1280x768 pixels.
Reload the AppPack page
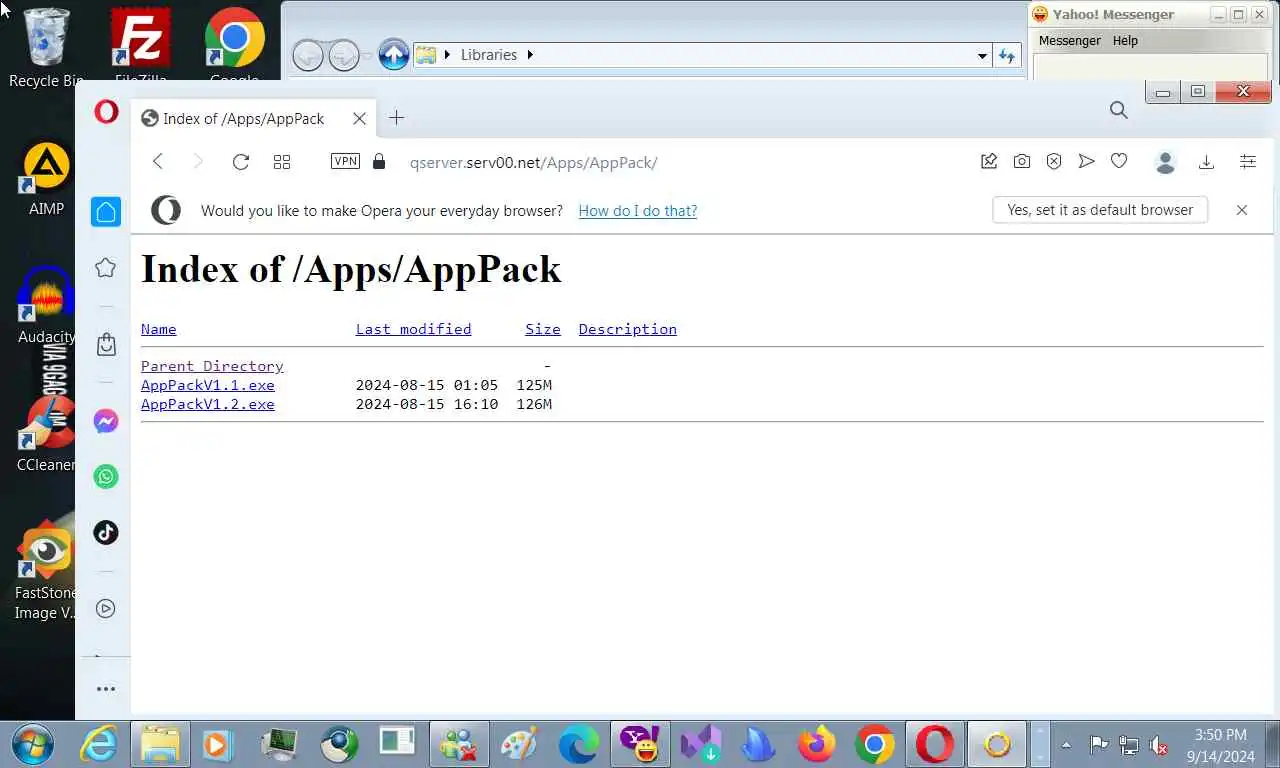[240, 162]
